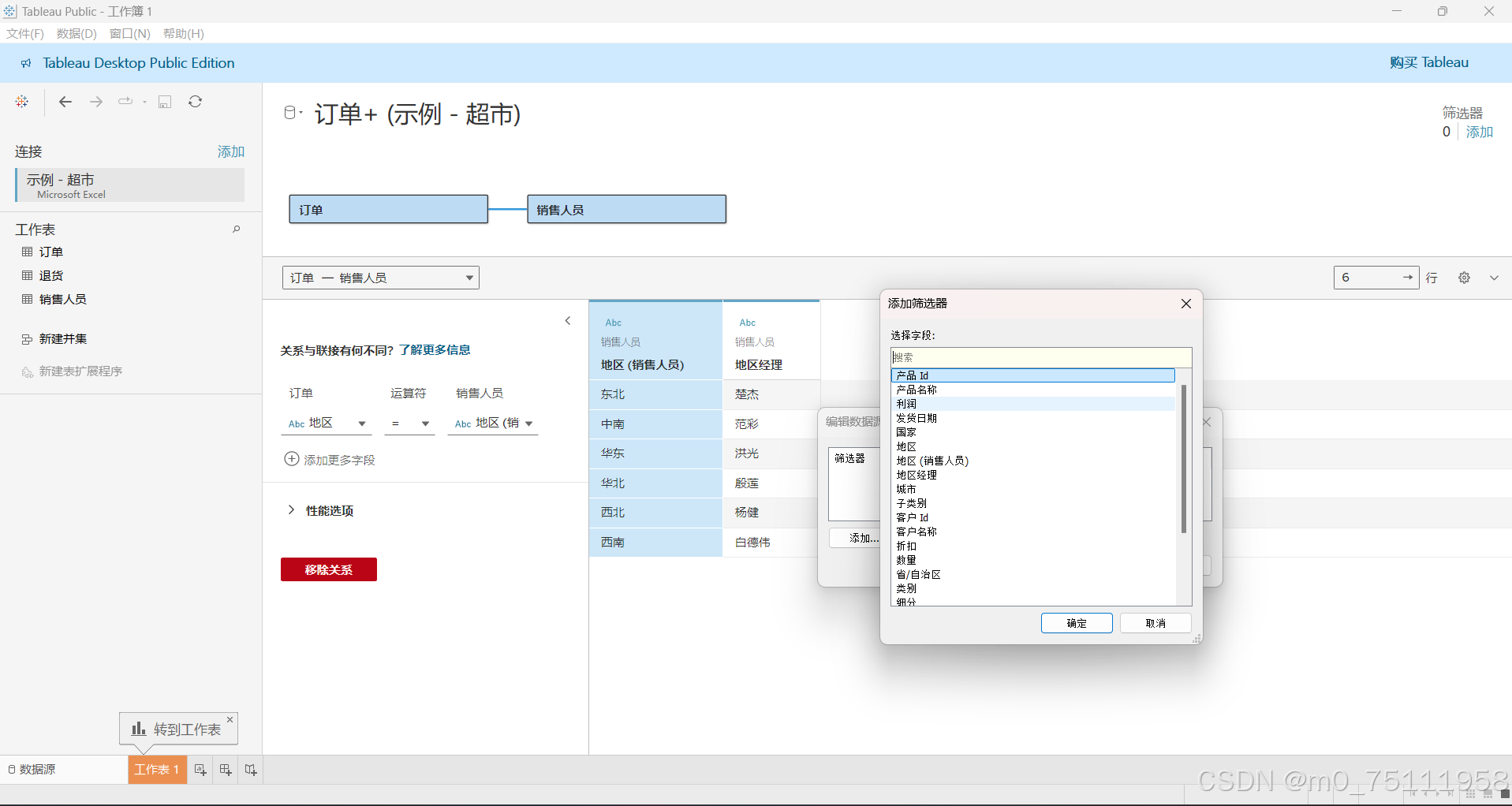Screen dimensions: 1512x806
Task: Click the redo arrow icon in the toolbar
Action: [125, 102]
